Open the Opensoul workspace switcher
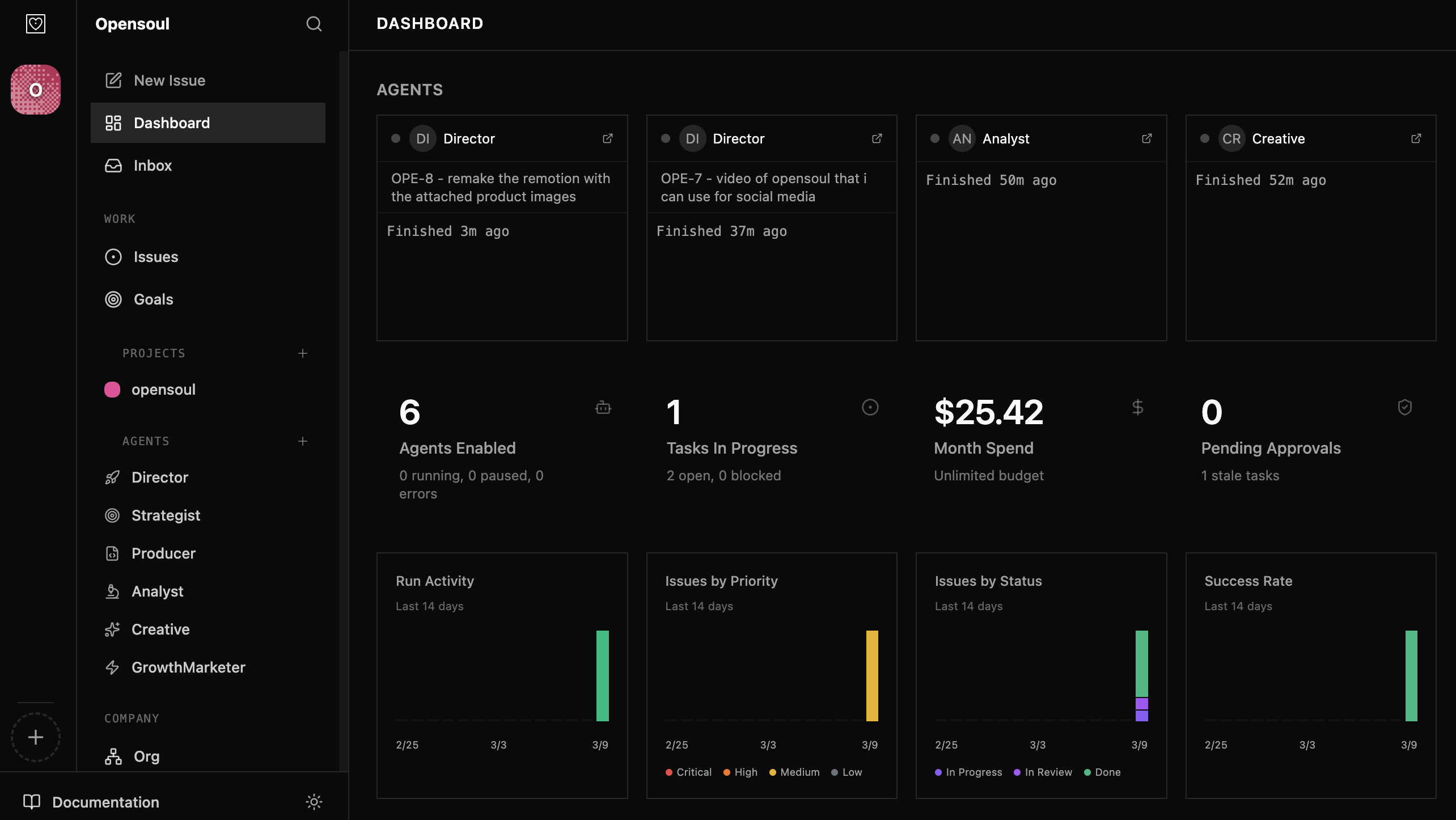Image resolution: width=1456 pixels, height=820 pixels. pos(132,24)
